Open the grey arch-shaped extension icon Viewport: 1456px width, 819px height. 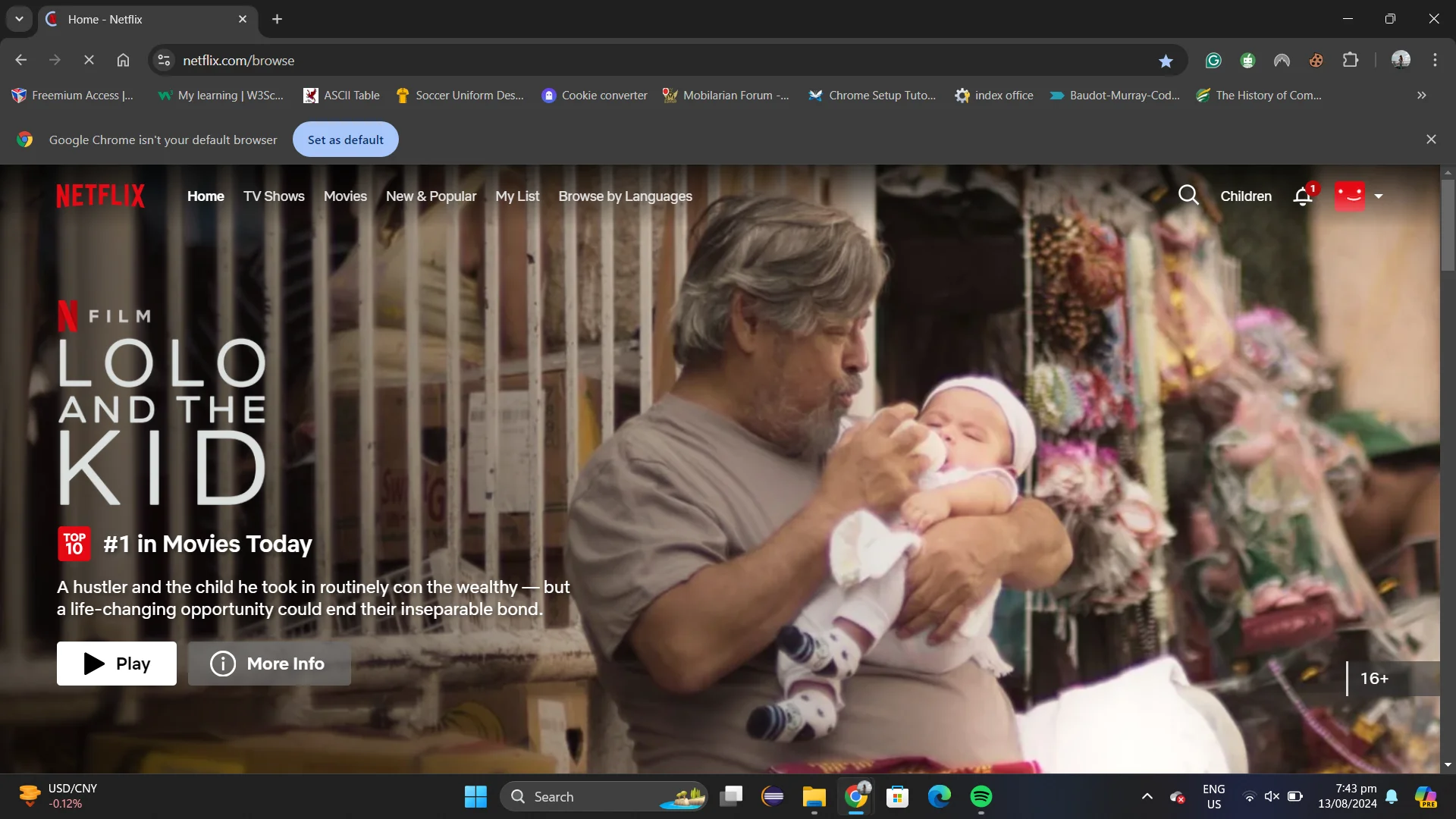(x=1282, y=61)
